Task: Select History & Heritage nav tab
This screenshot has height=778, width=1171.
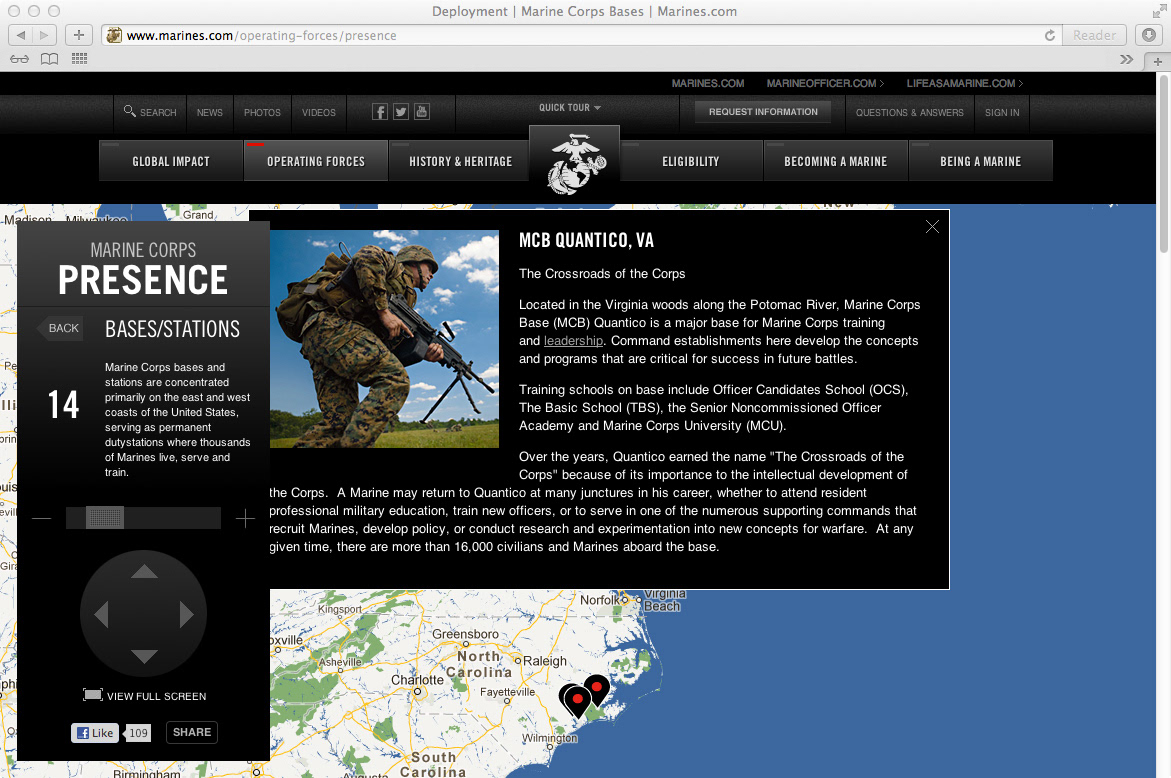Action: click(x=461, y=161)
